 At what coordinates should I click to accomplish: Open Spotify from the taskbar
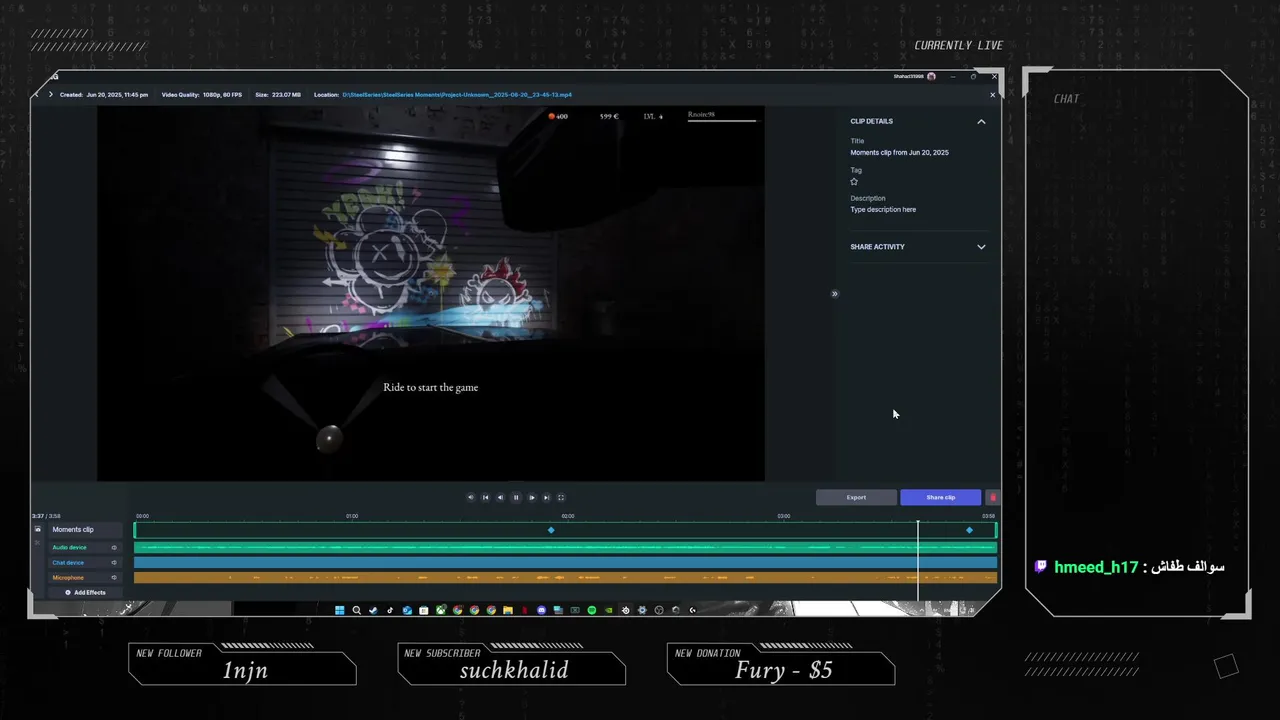pos(592,610)
